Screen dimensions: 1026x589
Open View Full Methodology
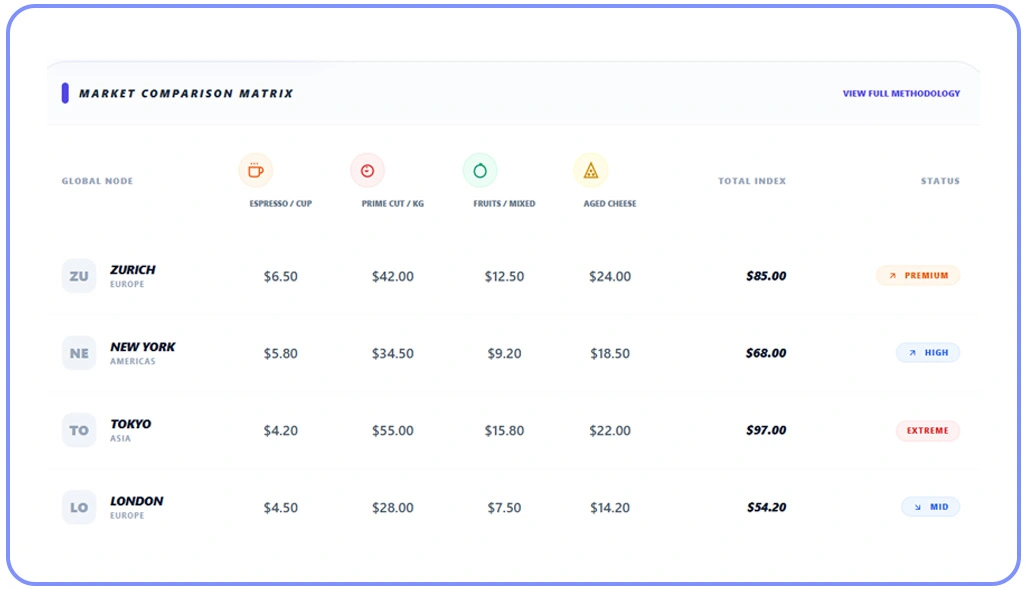(902, 93)
